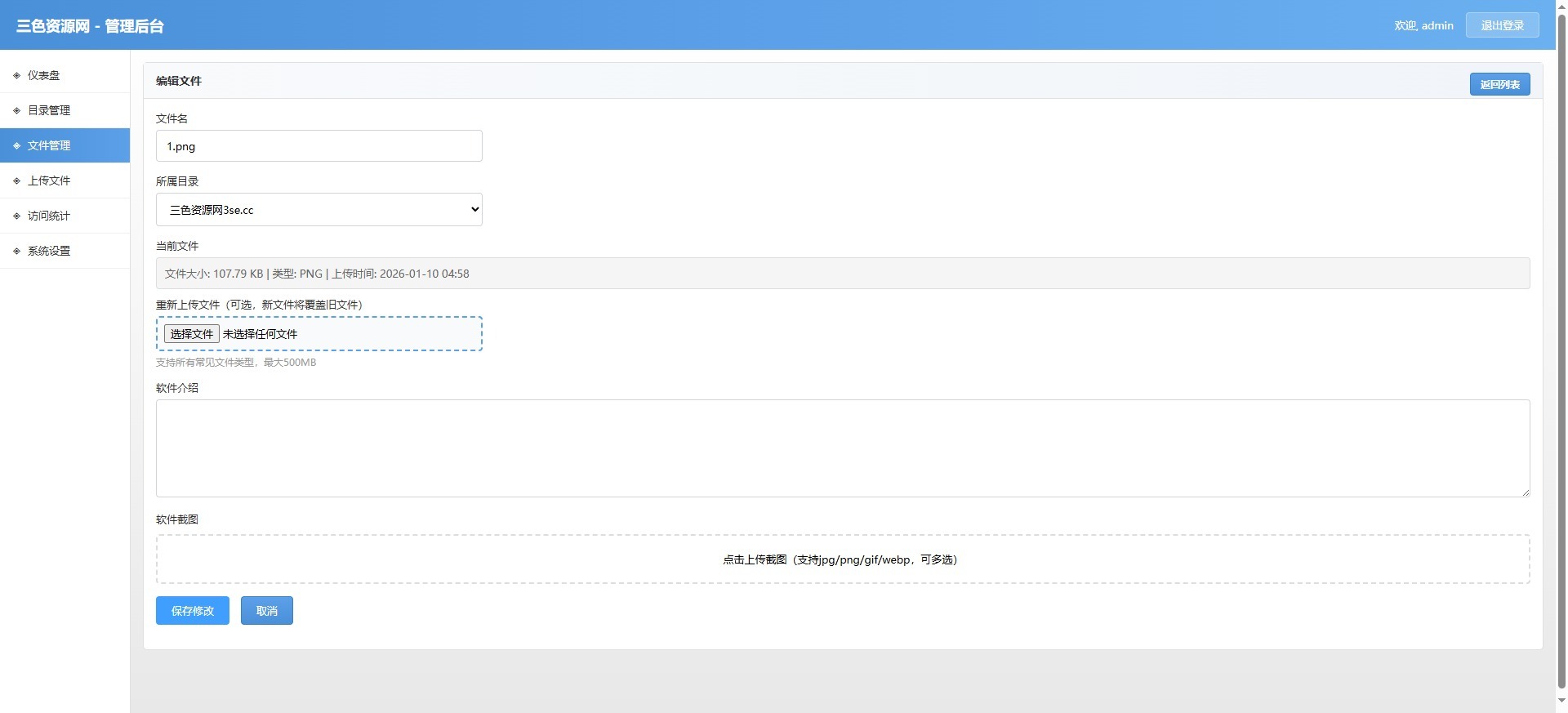Click the diamond icon beside 系统设置

tap(16, 251)
